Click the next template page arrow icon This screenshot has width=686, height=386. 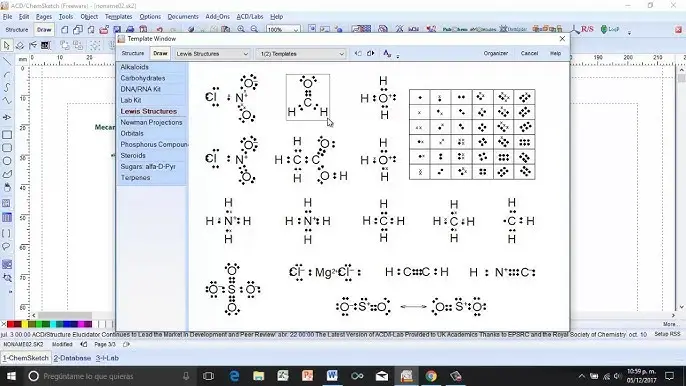[x=371, y=53]
